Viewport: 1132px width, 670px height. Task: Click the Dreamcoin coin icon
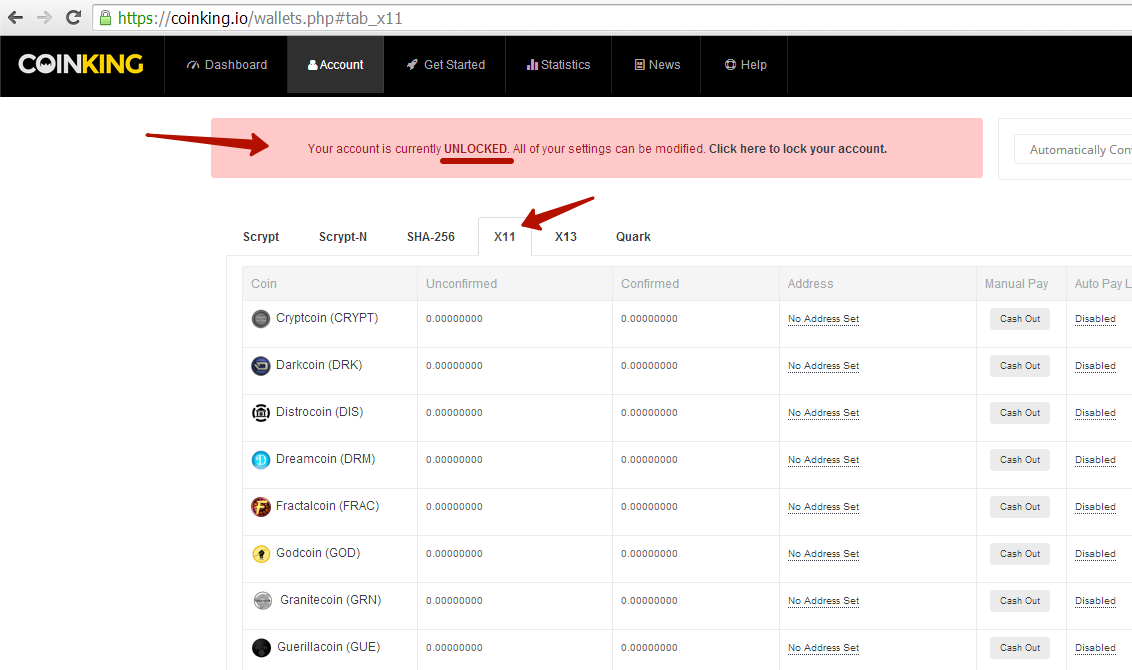pos(261,459)
